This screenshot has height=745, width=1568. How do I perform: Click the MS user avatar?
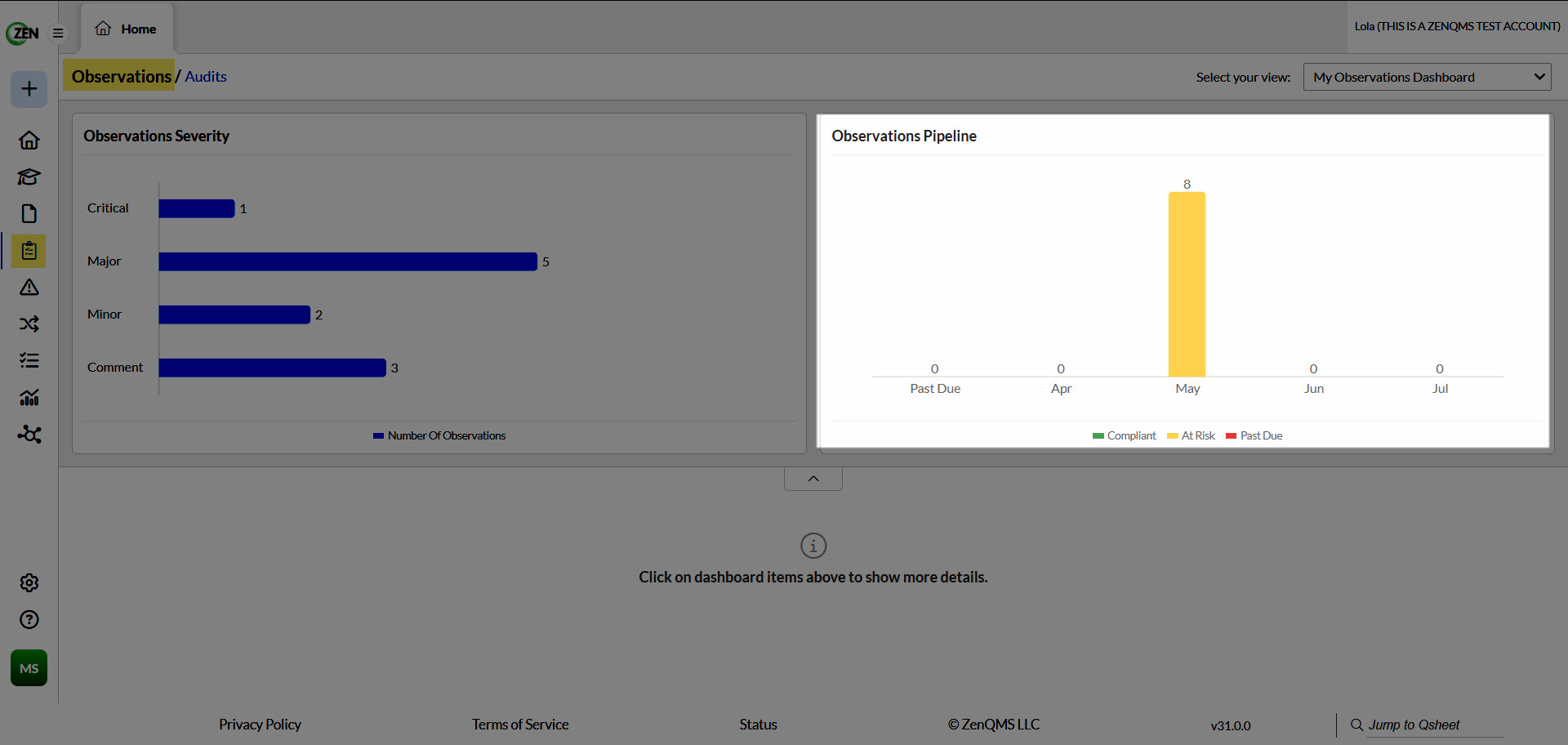(29, 668)
